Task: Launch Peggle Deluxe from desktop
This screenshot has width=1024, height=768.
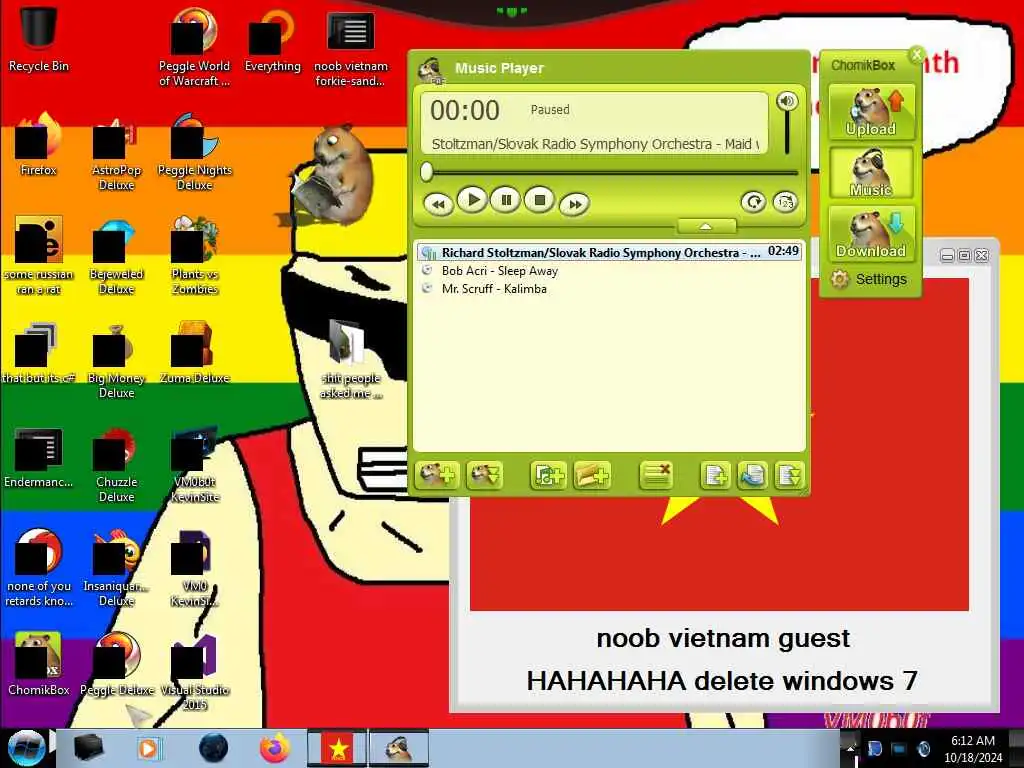Action: coord(116,664)
